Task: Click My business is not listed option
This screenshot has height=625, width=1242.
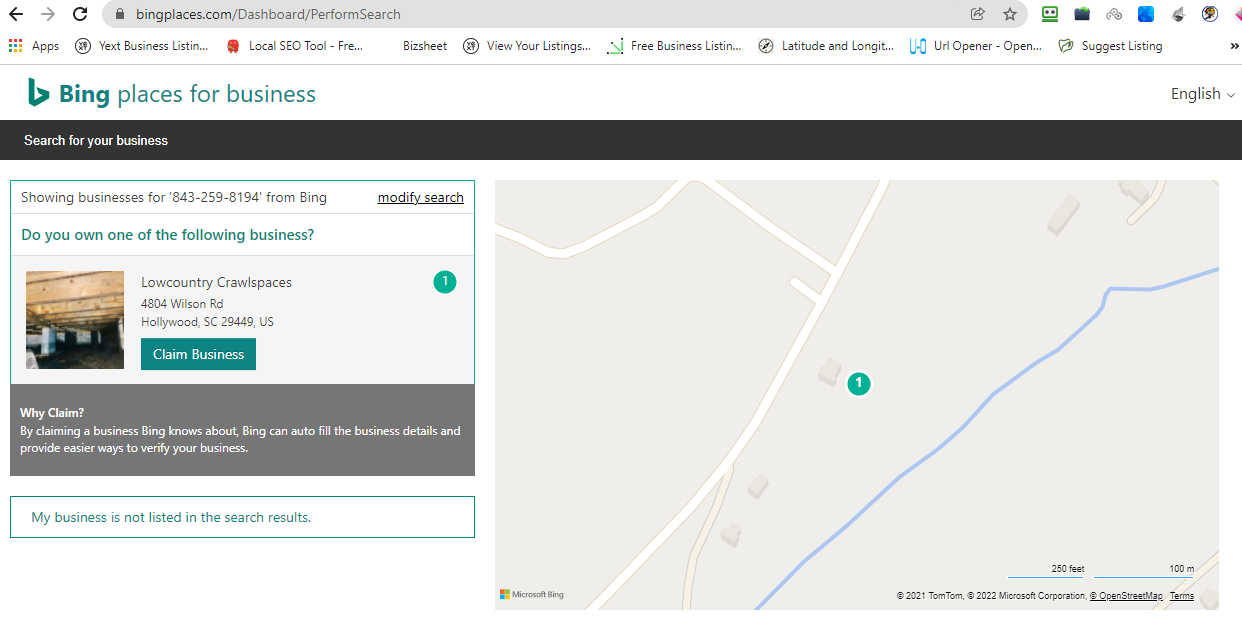Action: click(242, 517)
